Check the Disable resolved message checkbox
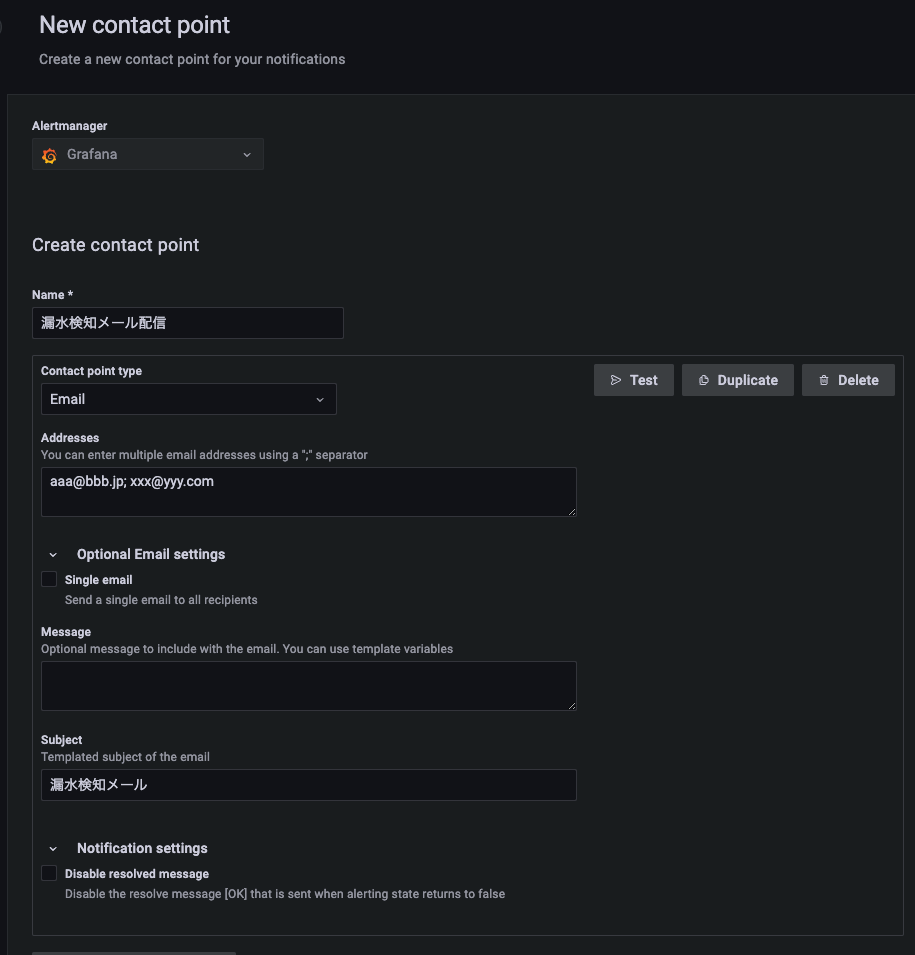 pos(49,873)
